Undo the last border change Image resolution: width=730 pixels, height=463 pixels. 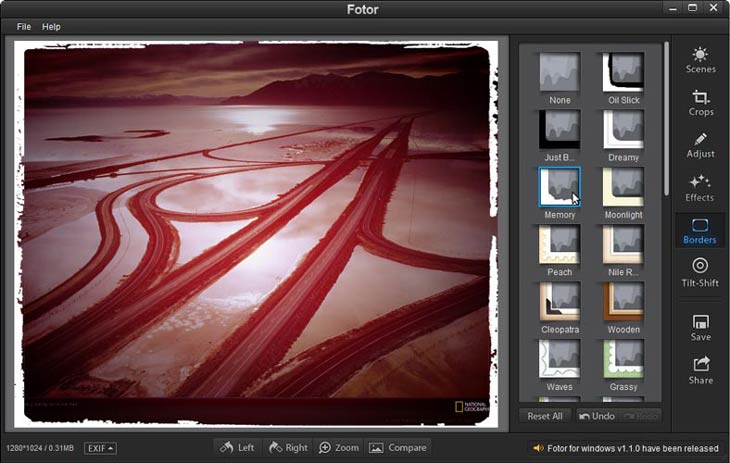tap(597, 416)
